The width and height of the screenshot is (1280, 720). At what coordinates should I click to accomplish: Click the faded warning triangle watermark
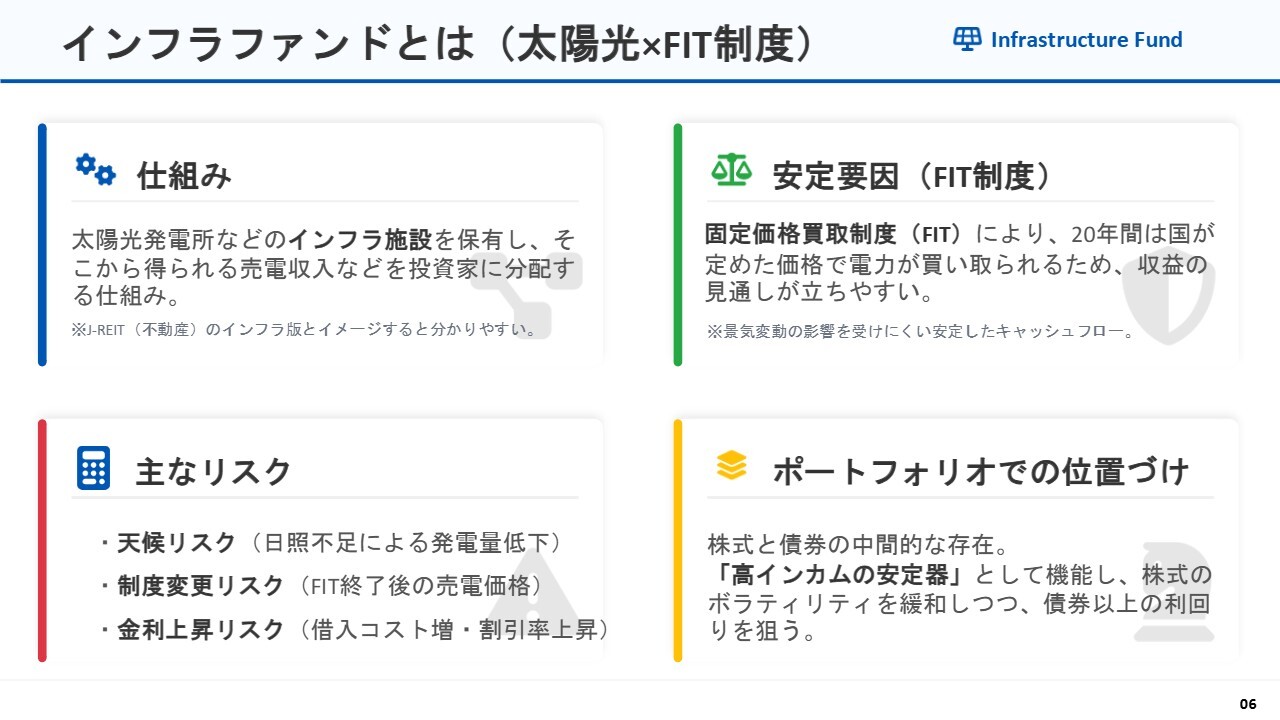click(535, 601)
